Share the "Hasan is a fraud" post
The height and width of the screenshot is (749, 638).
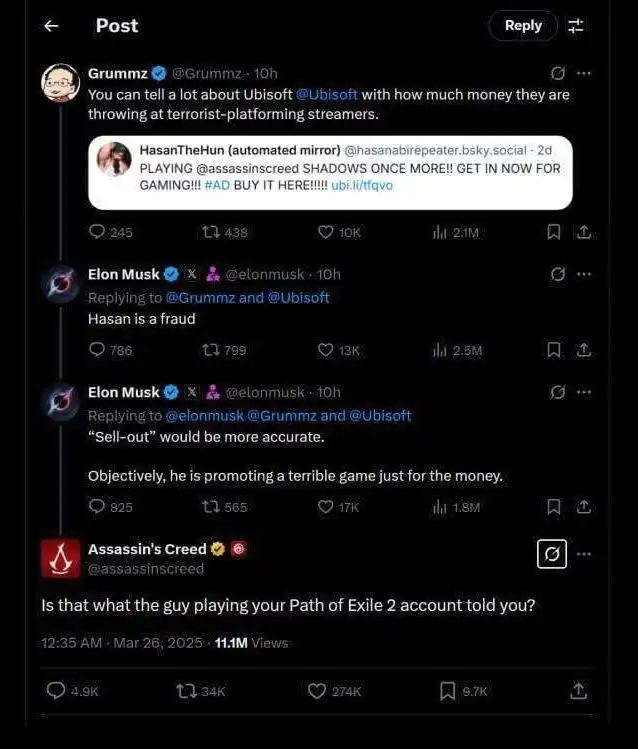[x=584, y=350]
